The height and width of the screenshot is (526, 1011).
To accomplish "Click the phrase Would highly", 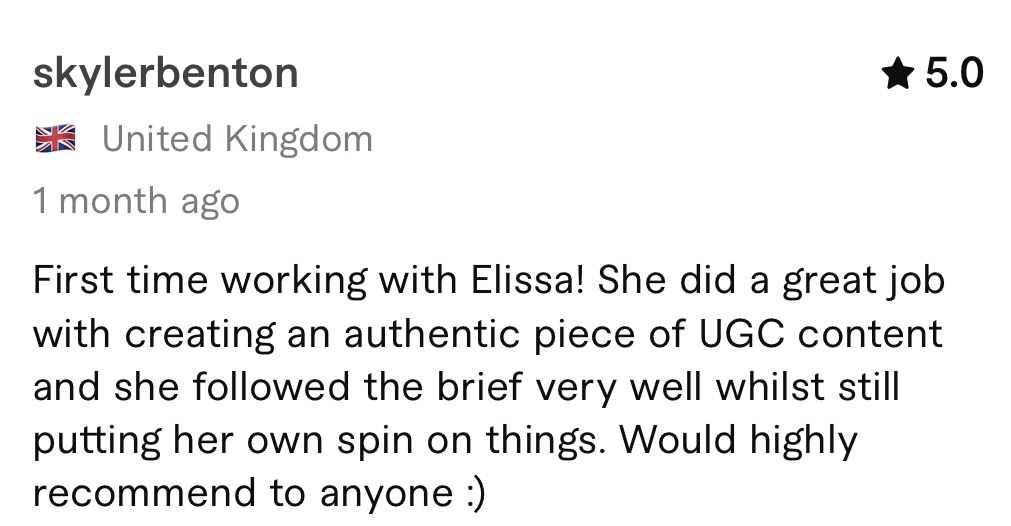I will point(738,441).
